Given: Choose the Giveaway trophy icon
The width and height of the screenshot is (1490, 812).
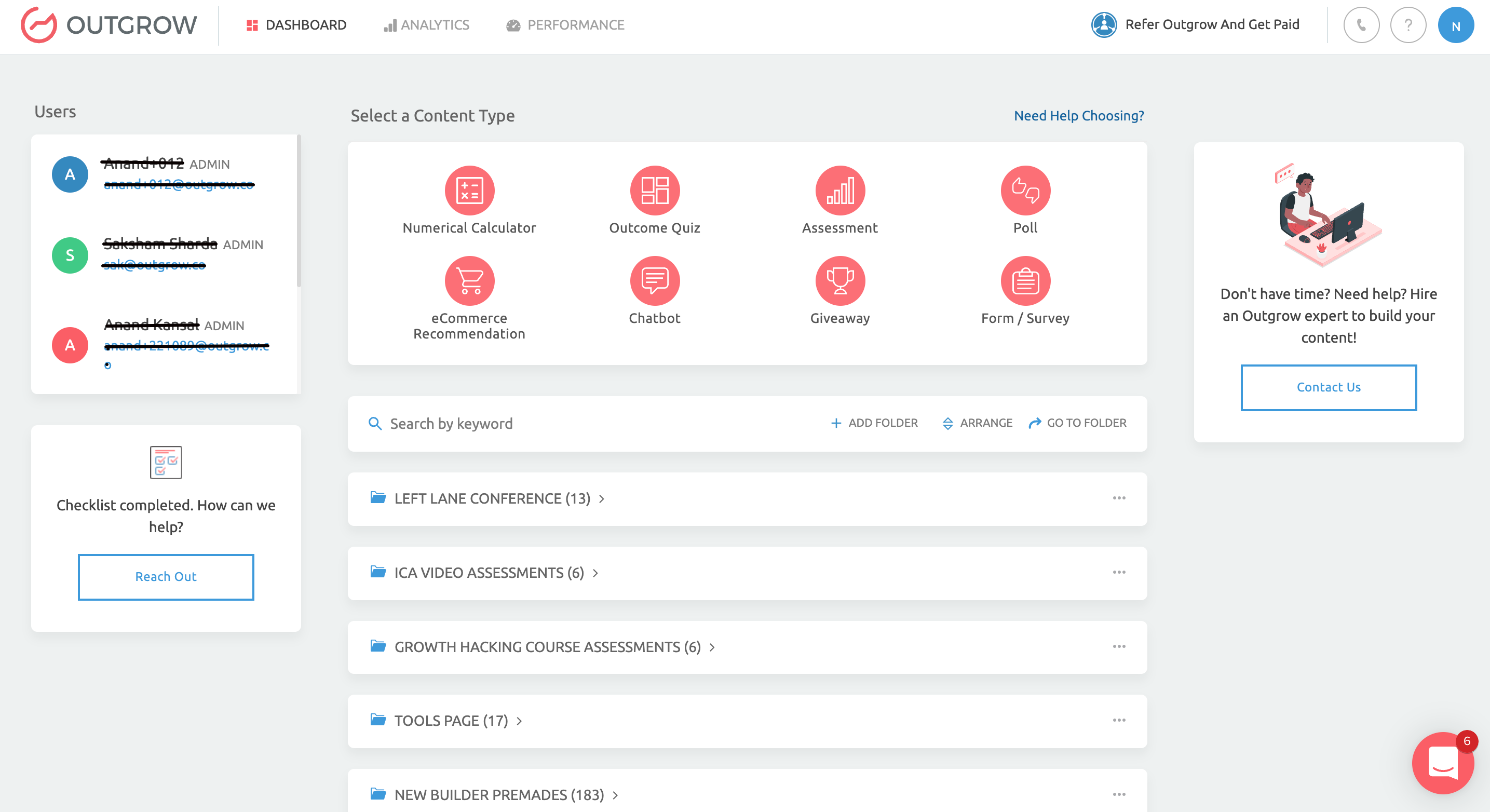Looking at the screenshot, I should pyautogui.click(x=839, y=280).
